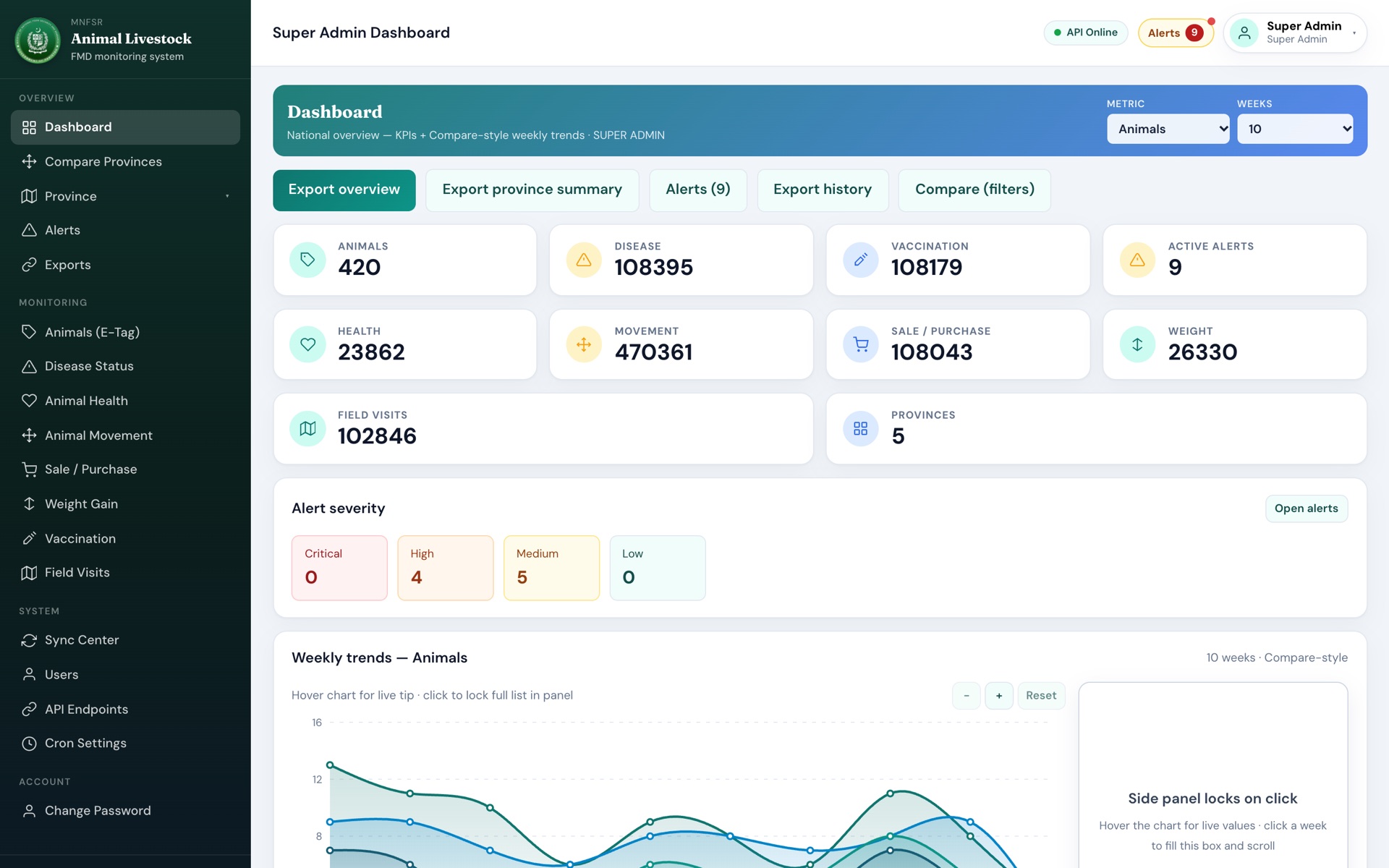Click Export province summary button
This screenshot has width=1389, height=868.
point(532,190)
